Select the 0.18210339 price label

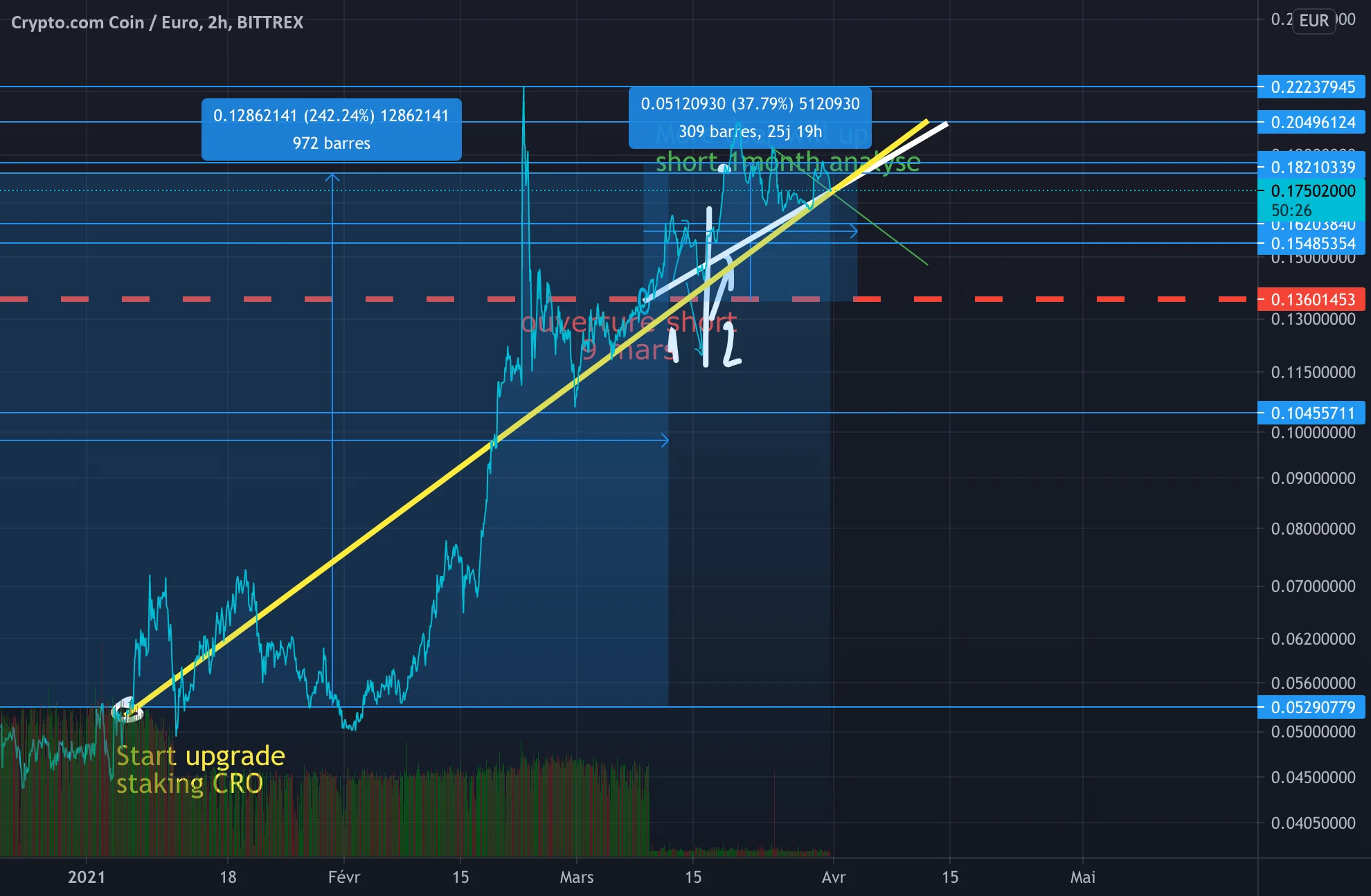click(x=1312, y=167)
